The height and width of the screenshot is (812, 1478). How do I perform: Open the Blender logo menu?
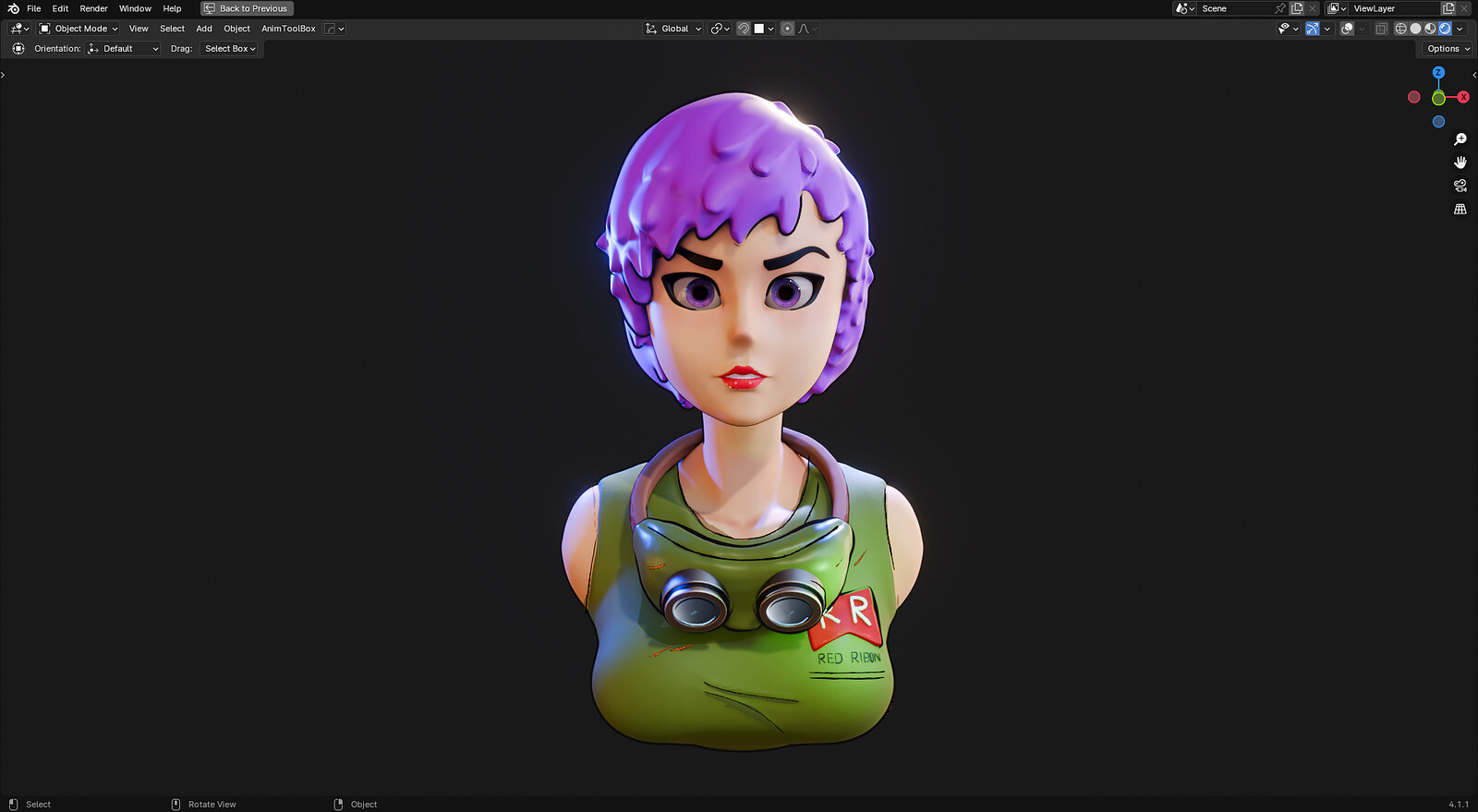13,8
